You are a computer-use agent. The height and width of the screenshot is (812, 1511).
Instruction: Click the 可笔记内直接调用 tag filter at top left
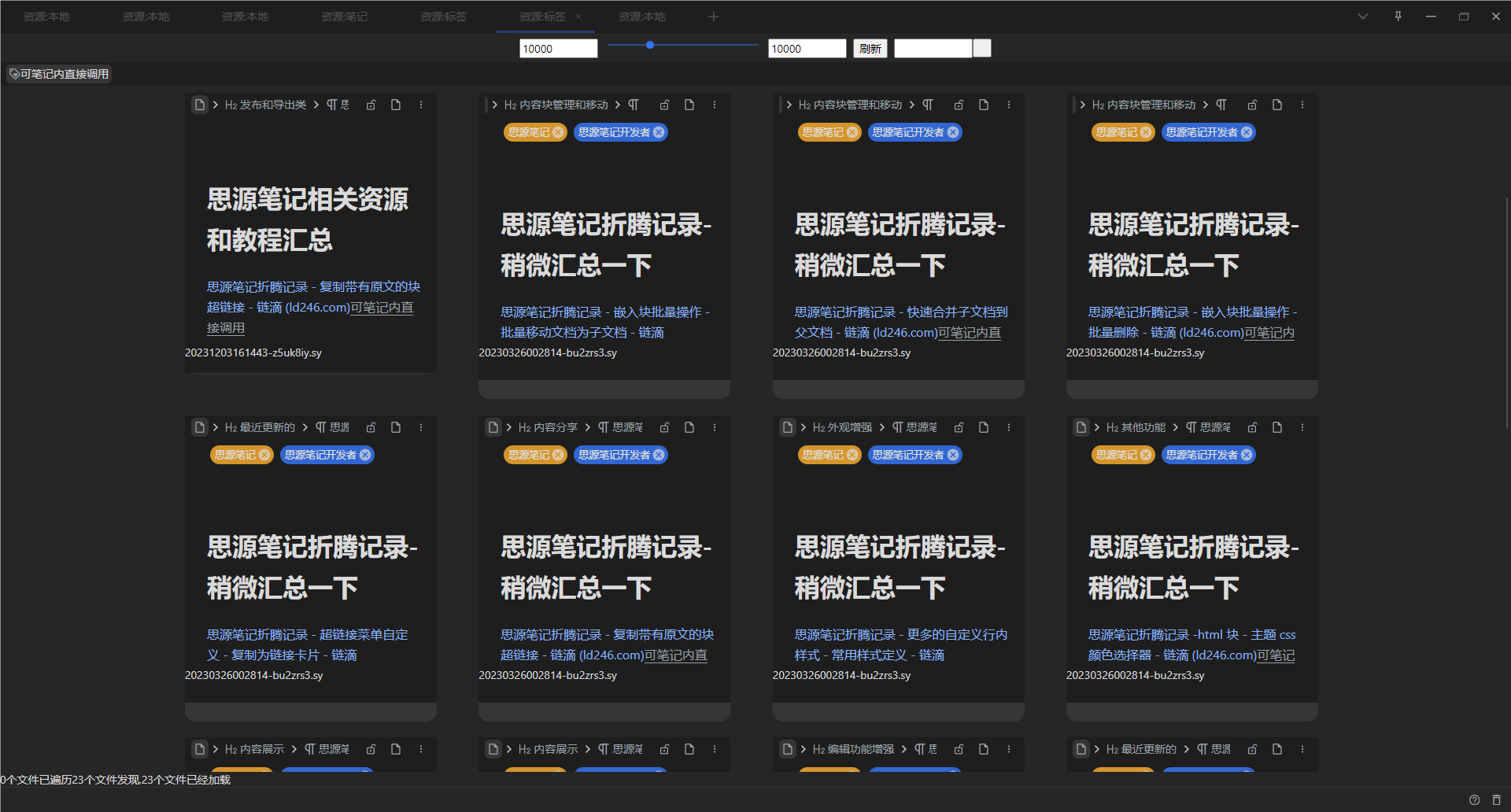[58, 73]
